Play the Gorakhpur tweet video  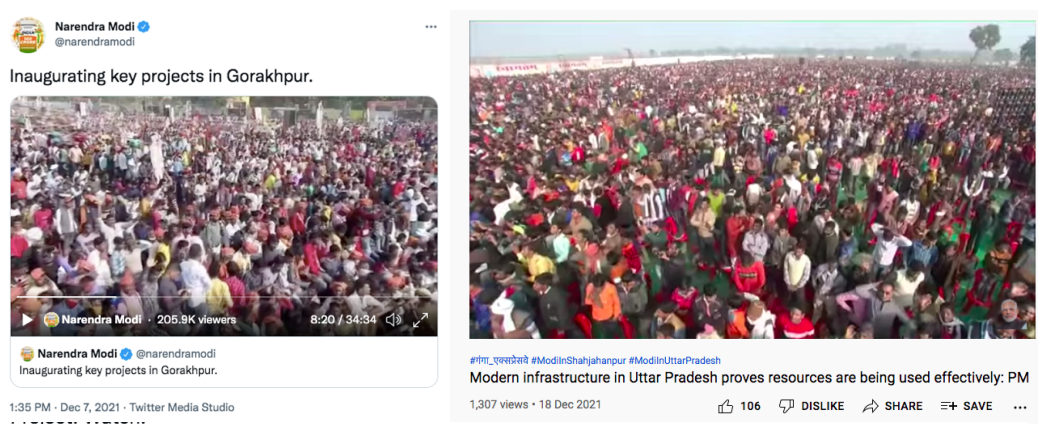pos(27,320)
